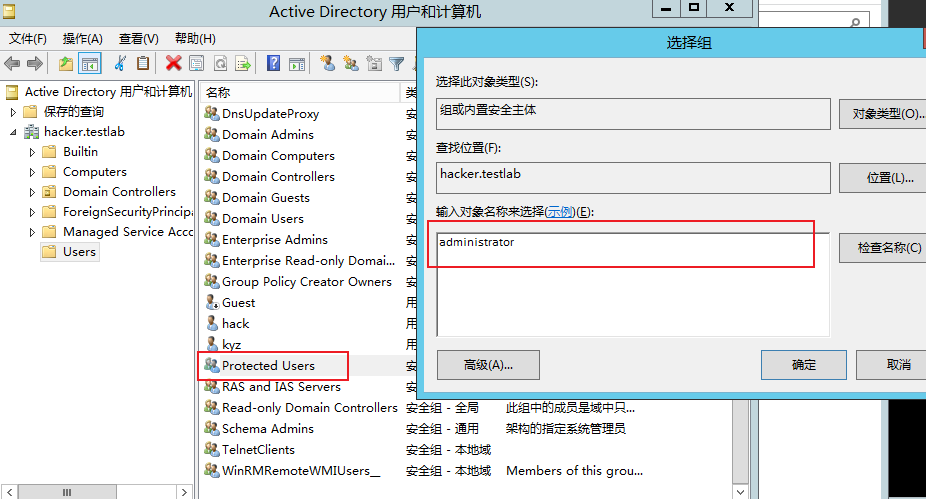Click the hack user icon

(212, 323)
